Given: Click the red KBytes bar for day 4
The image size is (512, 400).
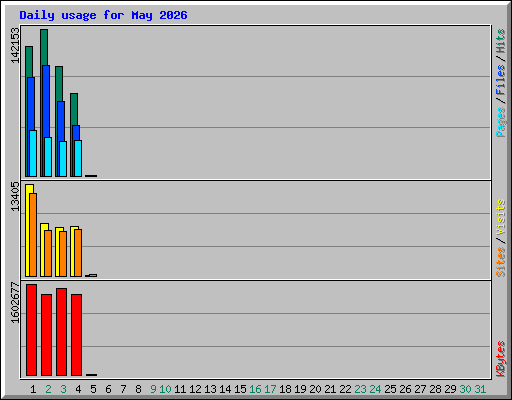Looking at the screenshot, I should [x=76, y=335].
